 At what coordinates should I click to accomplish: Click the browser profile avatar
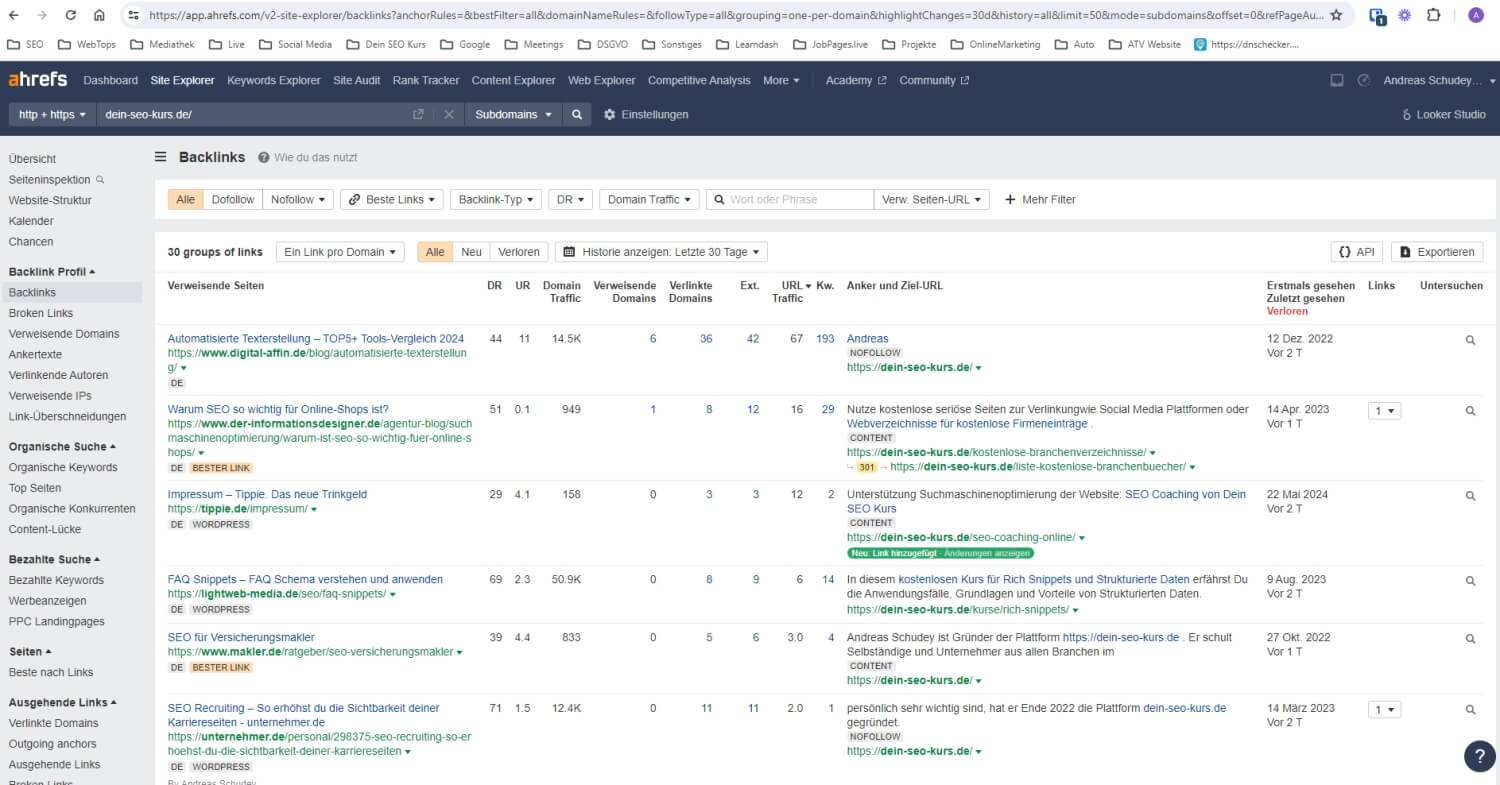point(1476,15)
